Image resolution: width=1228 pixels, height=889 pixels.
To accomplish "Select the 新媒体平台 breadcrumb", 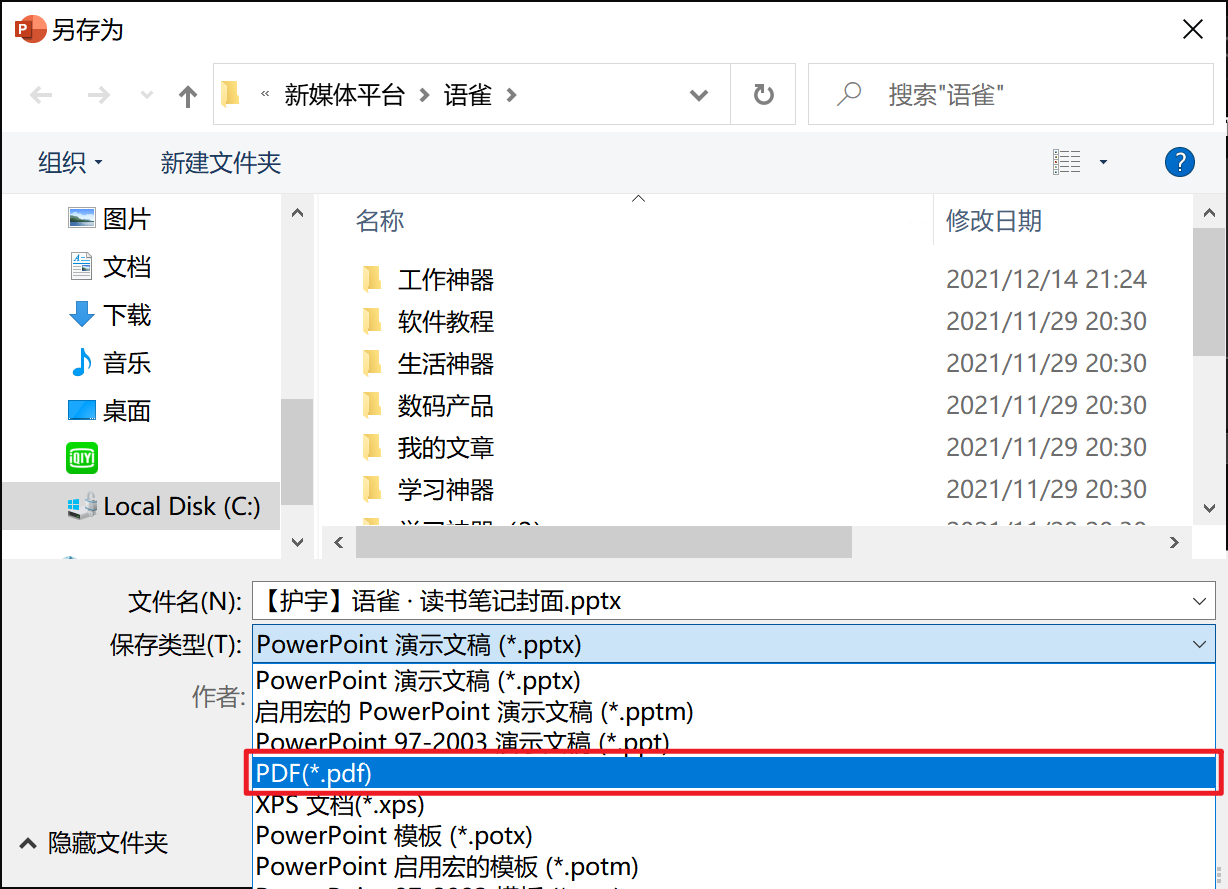I will coord(344,95).
